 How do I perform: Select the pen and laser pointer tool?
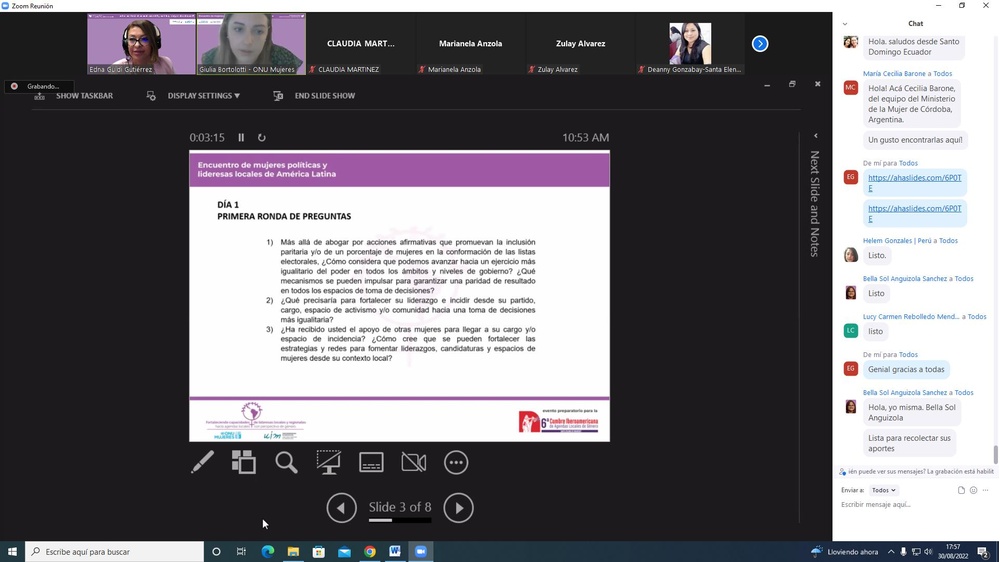(x=202, y=462)
